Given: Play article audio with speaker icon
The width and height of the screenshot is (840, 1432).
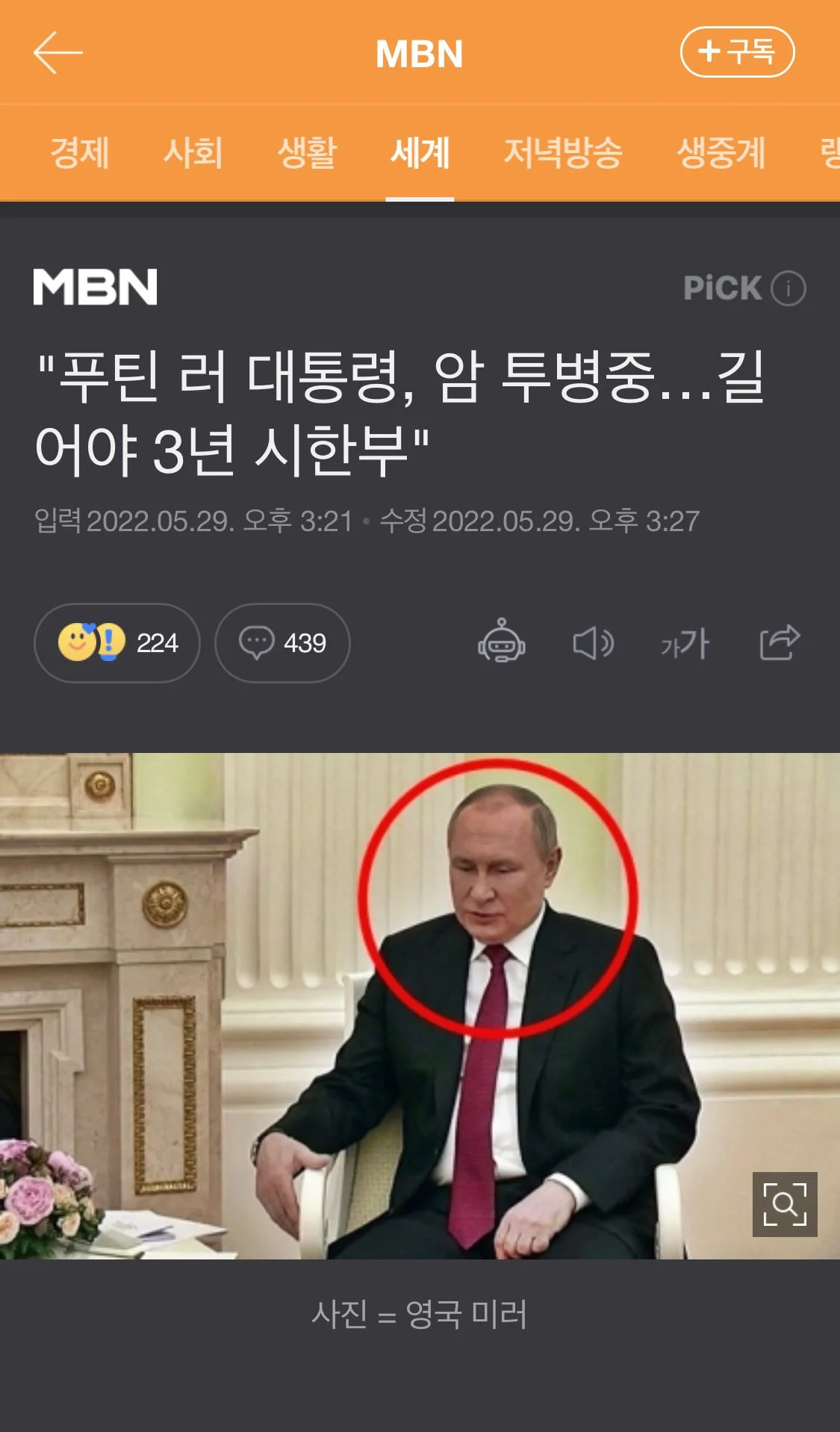Looking at the screenshot, I should pos(594,642).
